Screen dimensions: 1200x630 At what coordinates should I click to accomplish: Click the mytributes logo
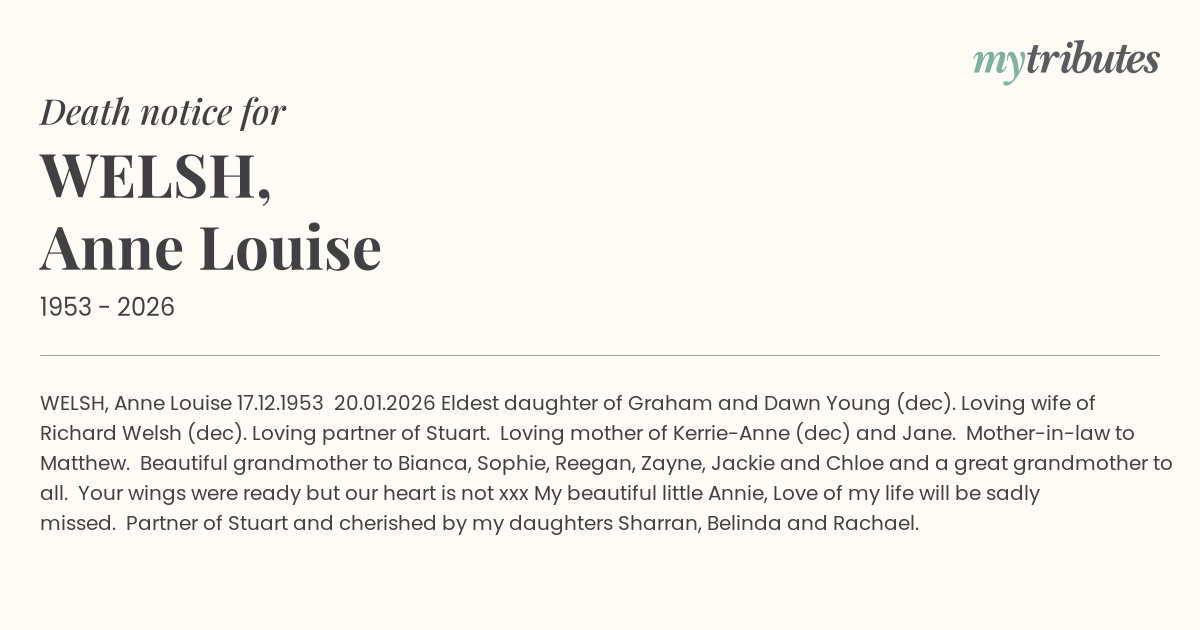click(x=1066, y=61)
